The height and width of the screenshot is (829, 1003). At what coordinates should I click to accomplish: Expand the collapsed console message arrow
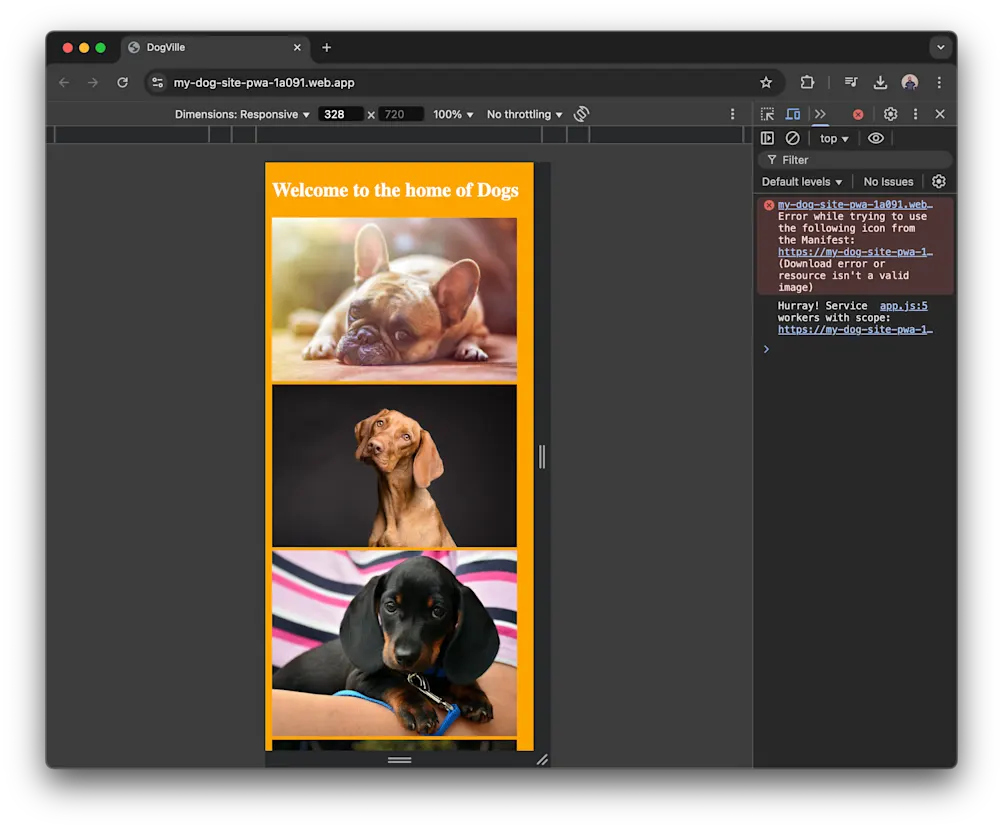point(766,349)
